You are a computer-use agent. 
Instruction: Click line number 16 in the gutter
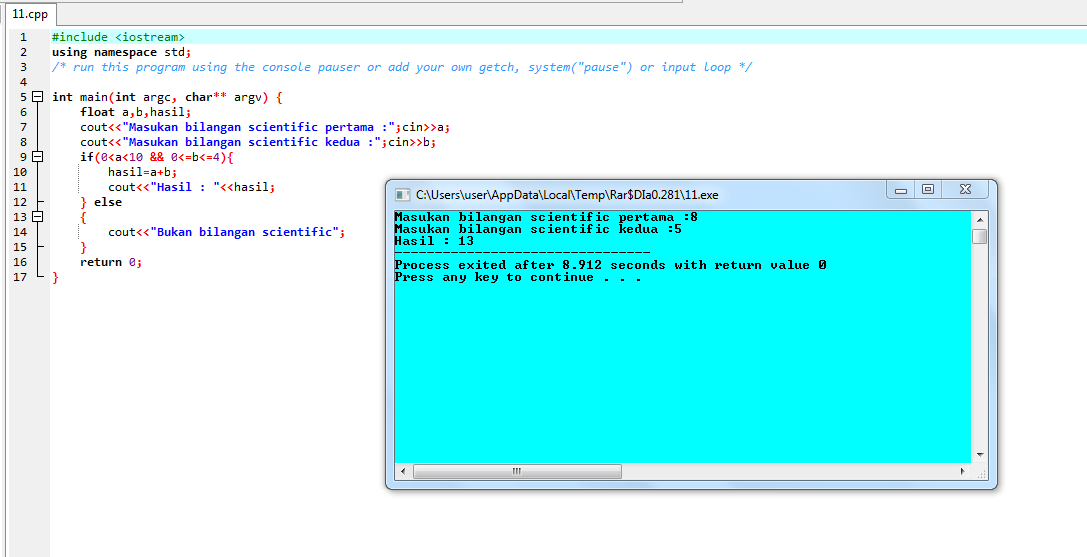(x=19, y=262)
